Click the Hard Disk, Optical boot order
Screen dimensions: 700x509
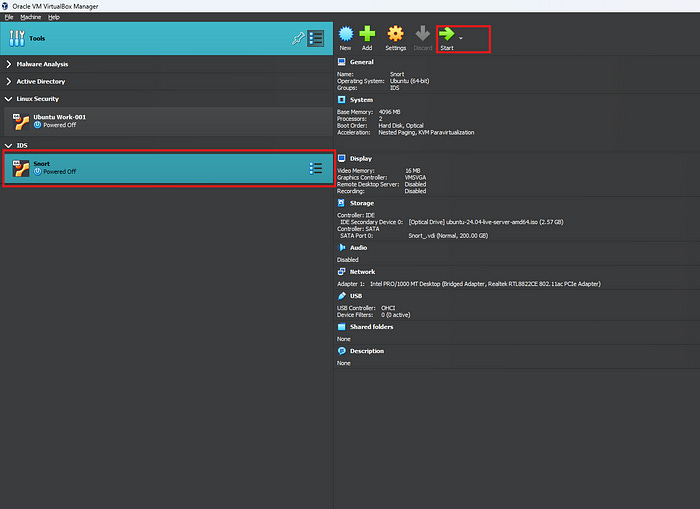(401, 126)
